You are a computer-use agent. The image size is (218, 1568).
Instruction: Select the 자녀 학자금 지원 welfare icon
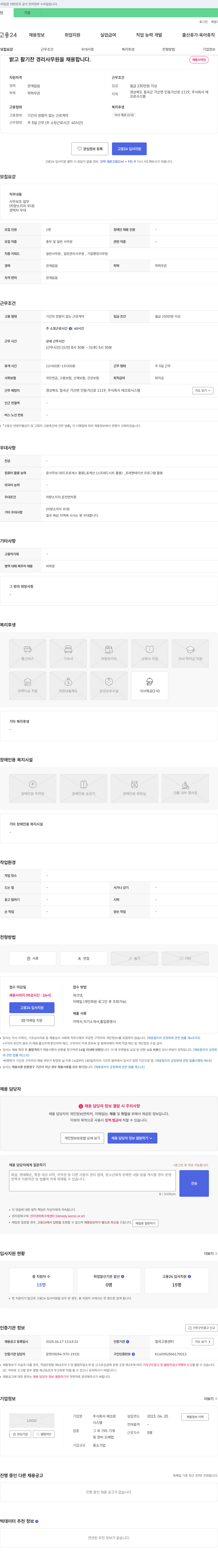[x=191, y=653]
